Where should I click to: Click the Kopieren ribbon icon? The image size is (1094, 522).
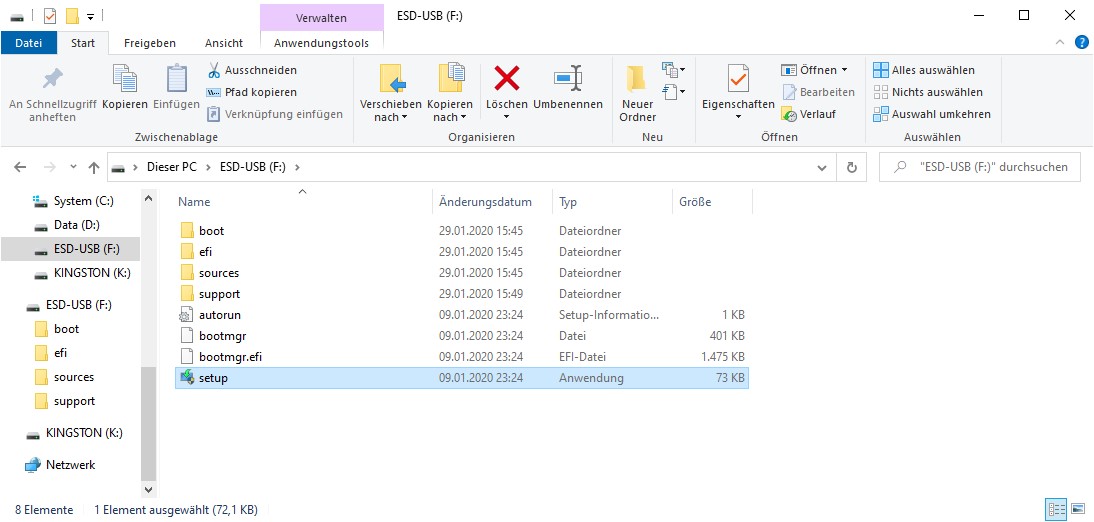point(125,87)
